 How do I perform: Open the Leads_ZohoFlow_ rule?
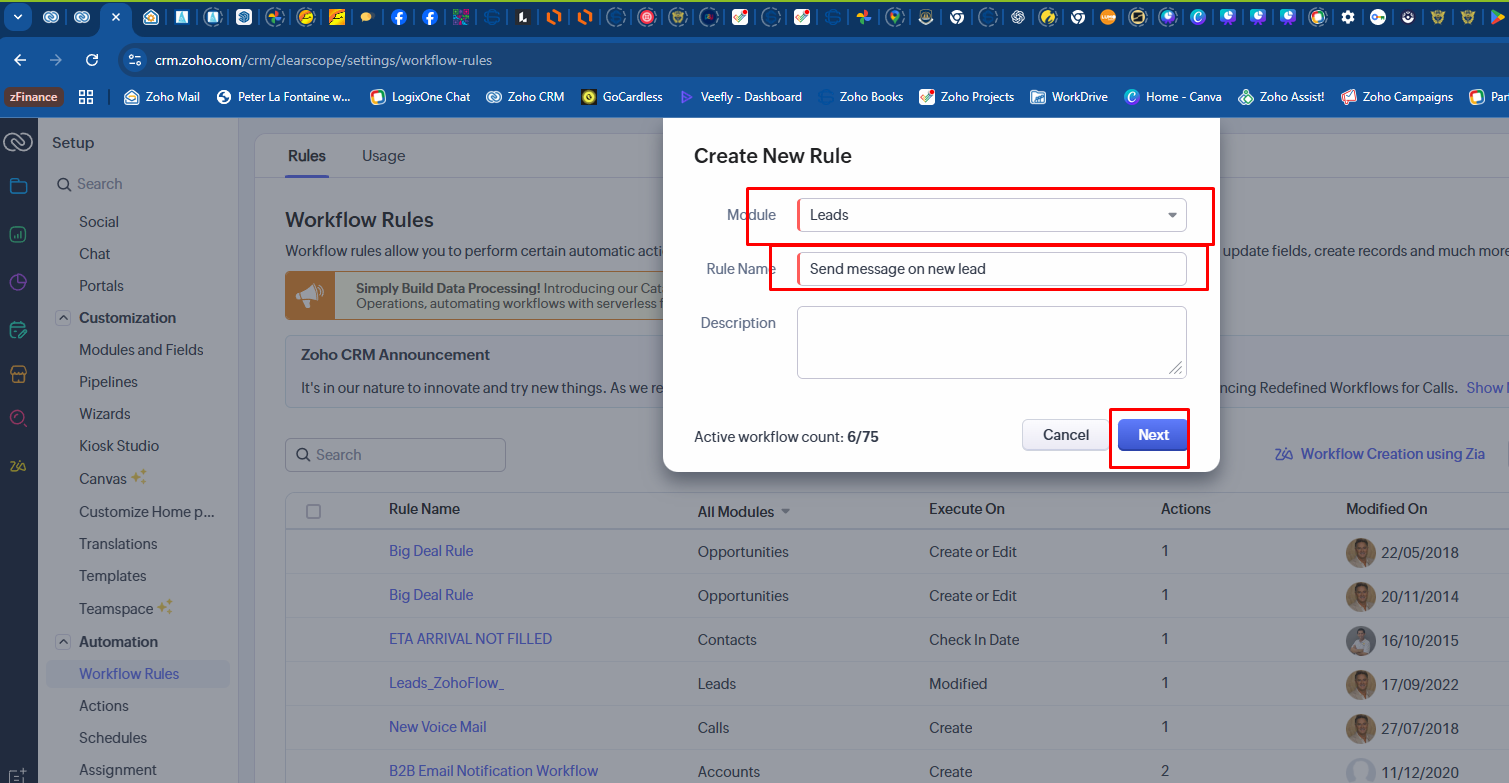click(446, 683)
